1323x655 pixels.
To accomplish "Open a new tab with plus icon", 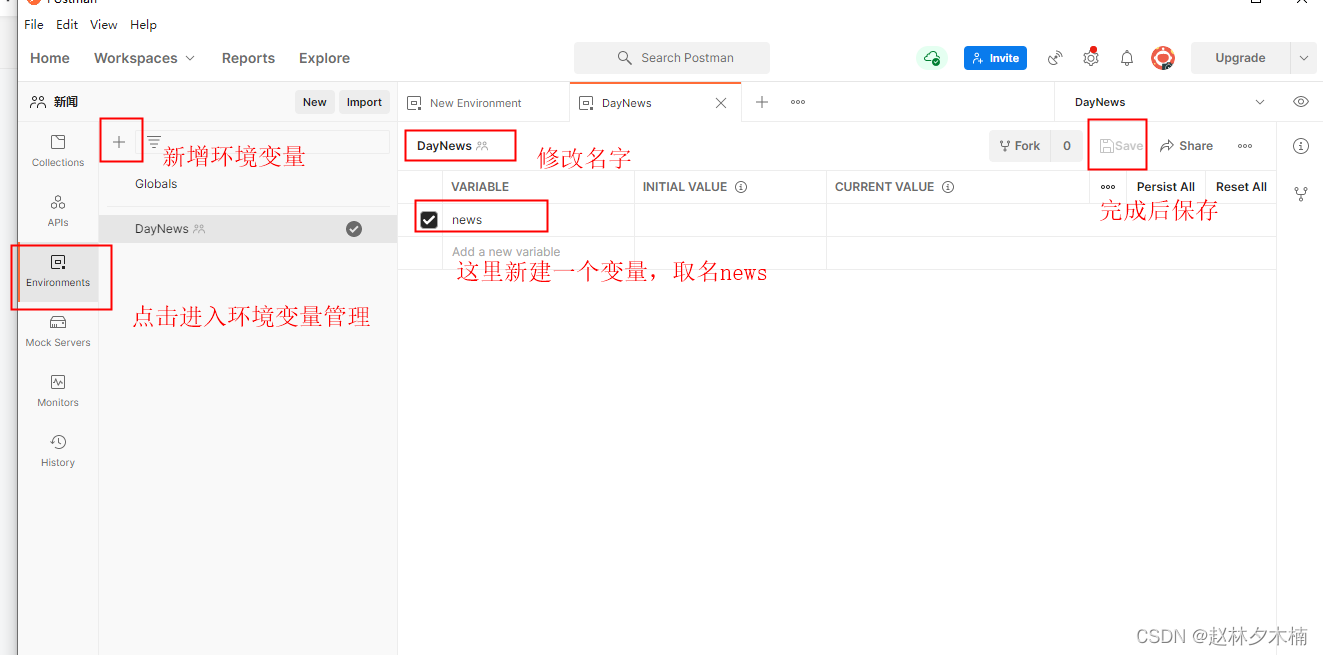I will (762, 102).
